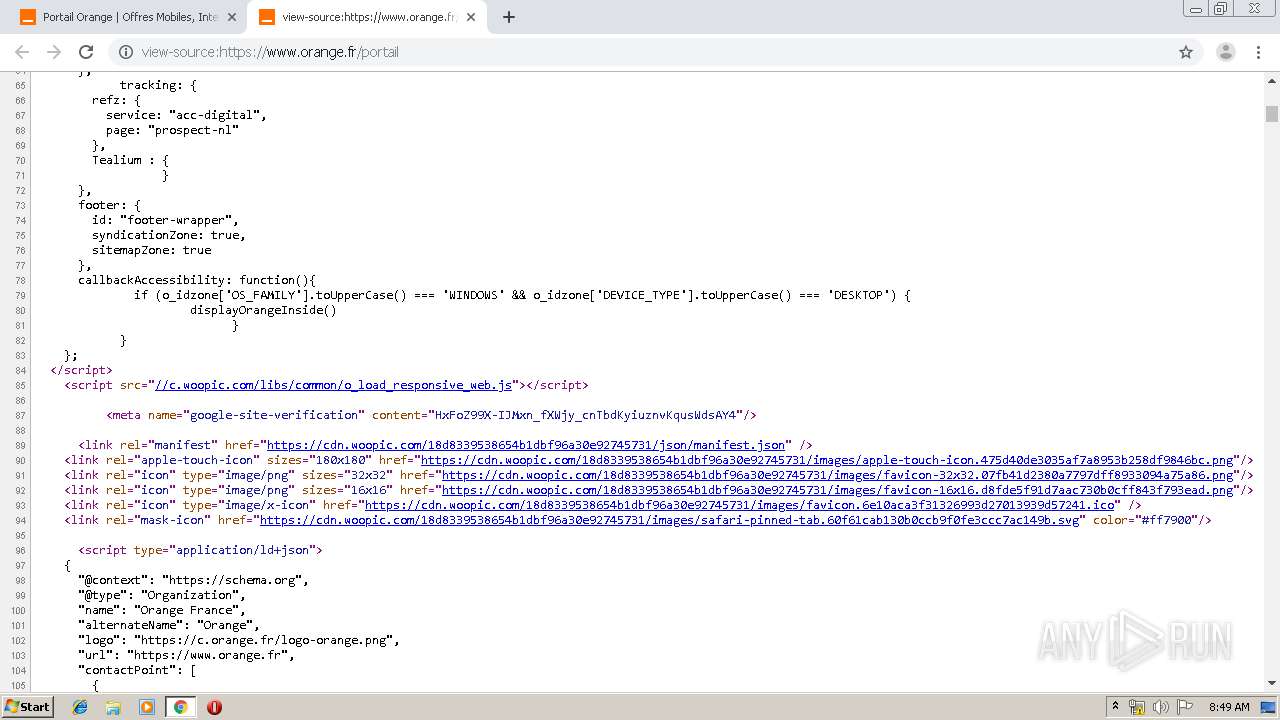This screenshot has height=720, width=1280.
Task: Open the favicon.ico link
Action: pos(740,505)
